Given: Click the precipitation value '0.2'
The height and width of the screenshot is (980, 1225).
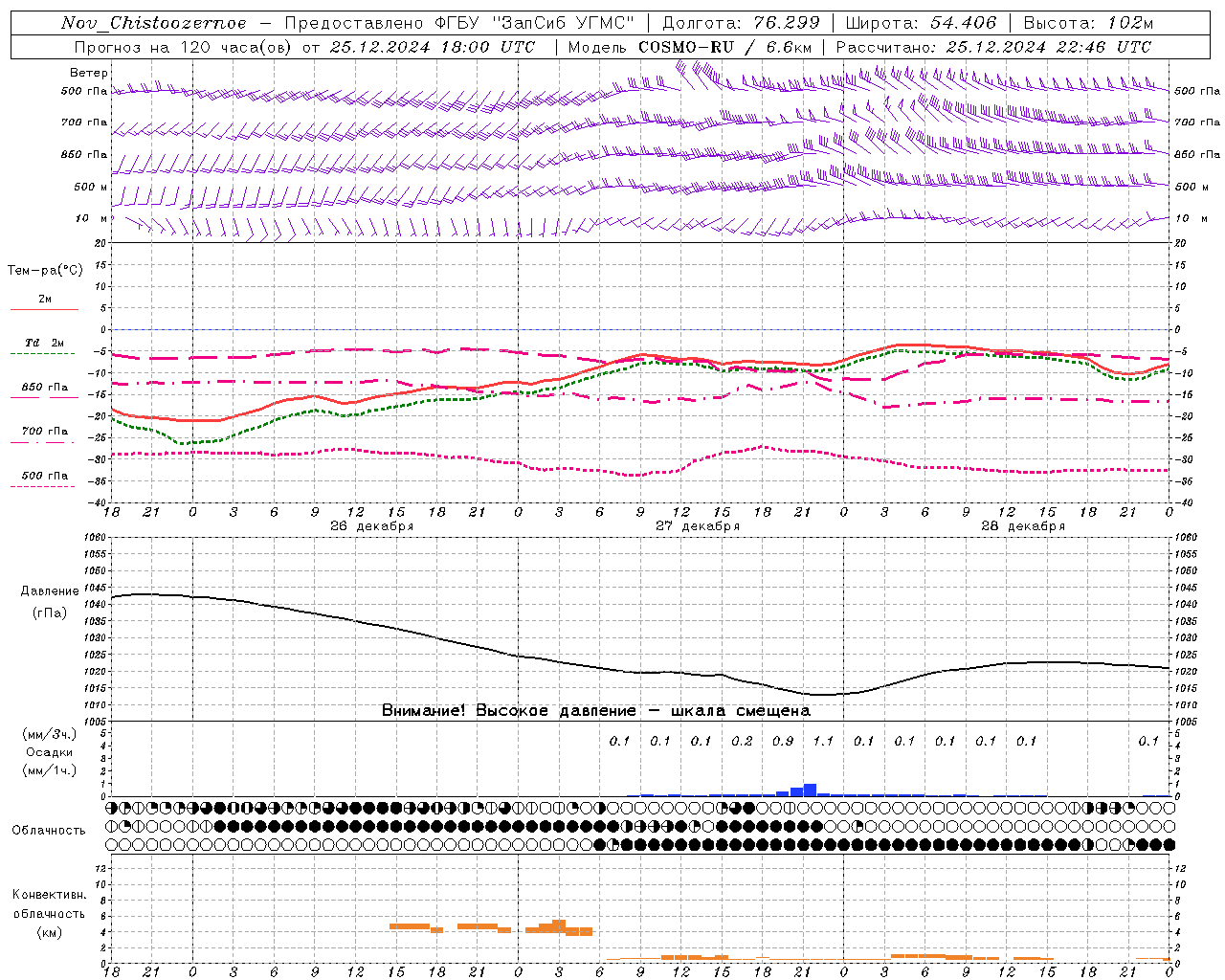Looking at the screenshot, I should (x=742, y=741).
